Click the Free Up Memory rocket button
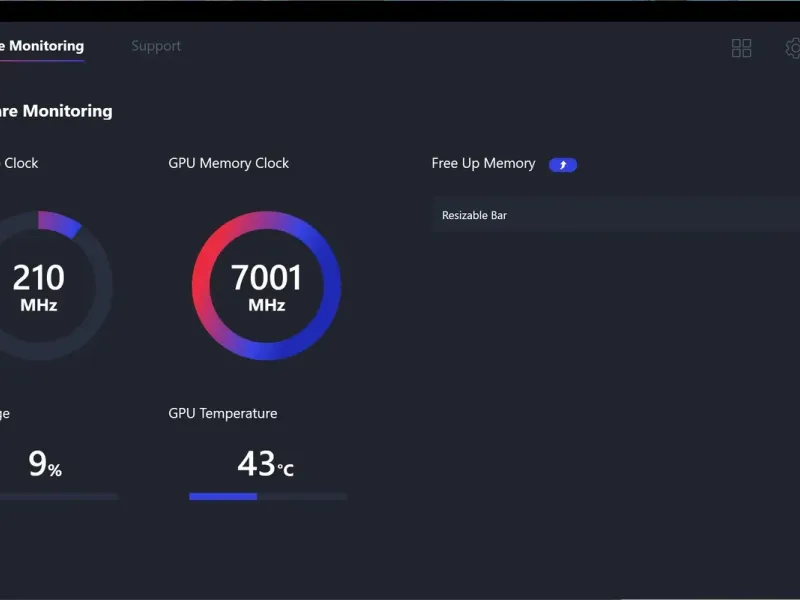 click(x=563, y=165)
